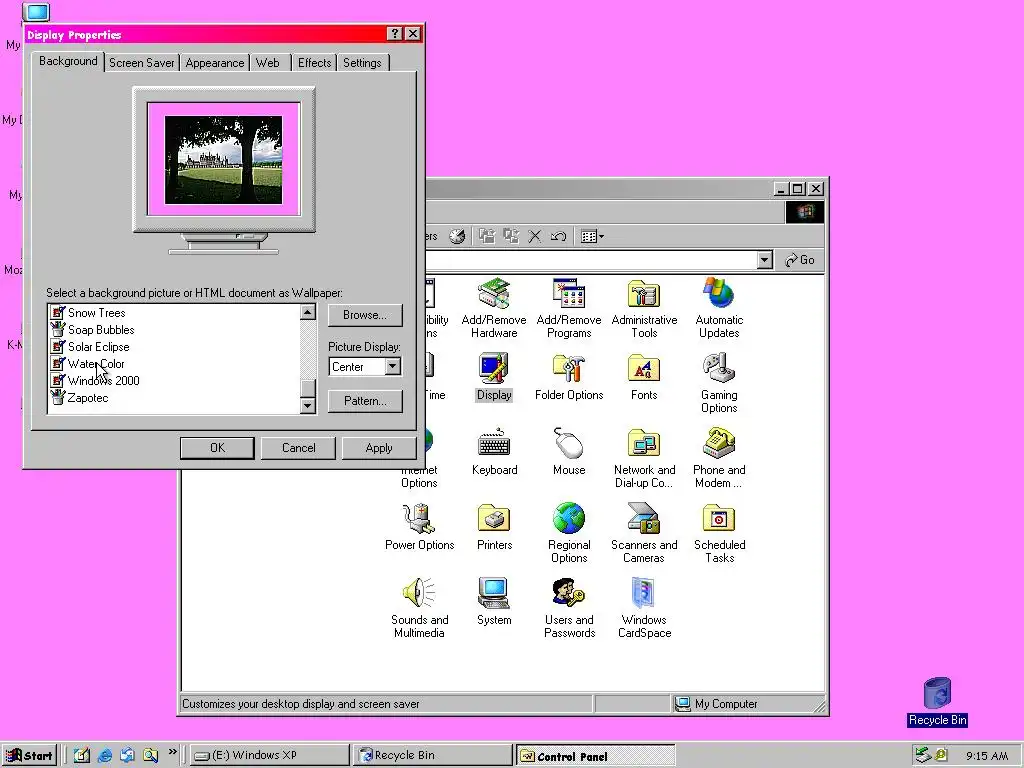Click the Delete toolbar icon

coord(534,236)
